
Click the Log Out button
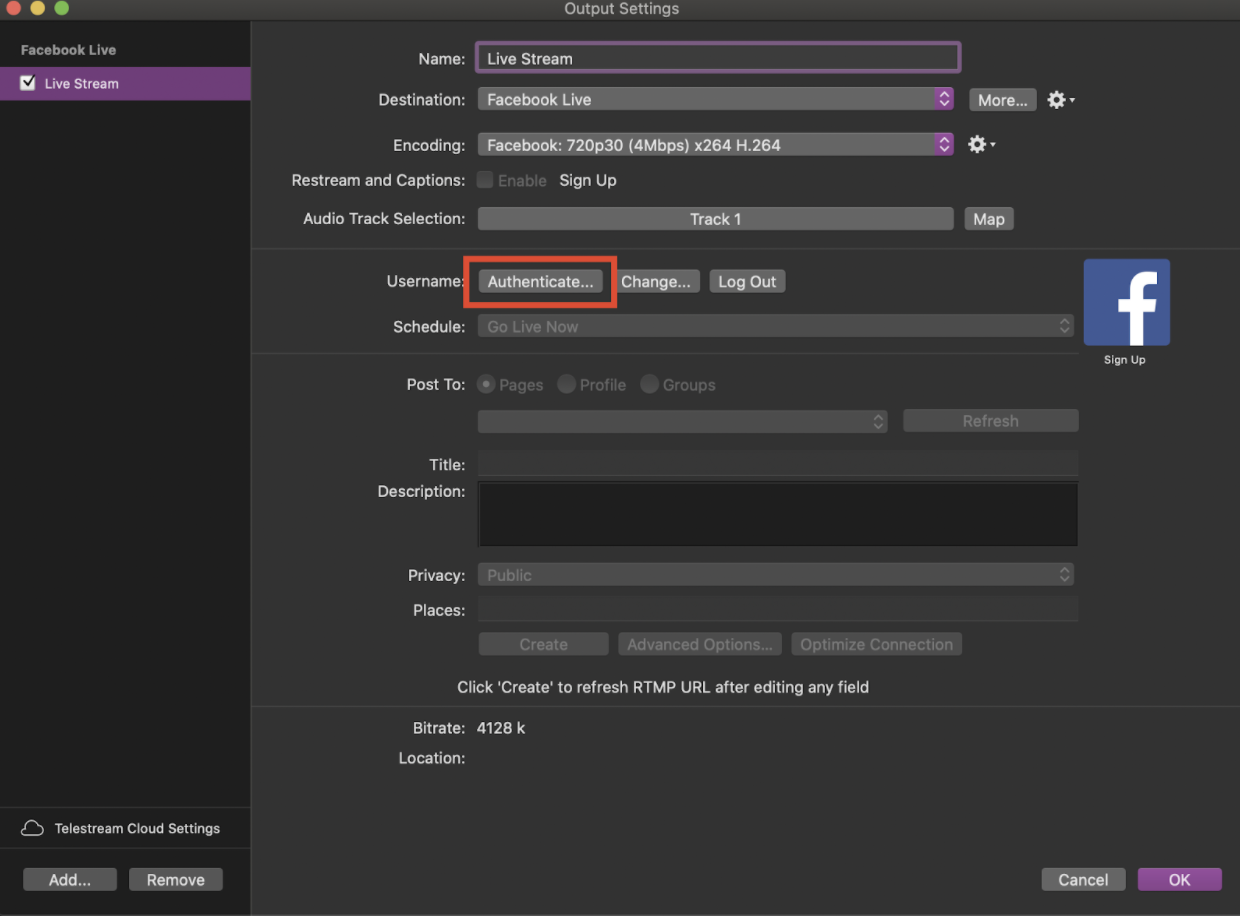(x=747, y=282)
